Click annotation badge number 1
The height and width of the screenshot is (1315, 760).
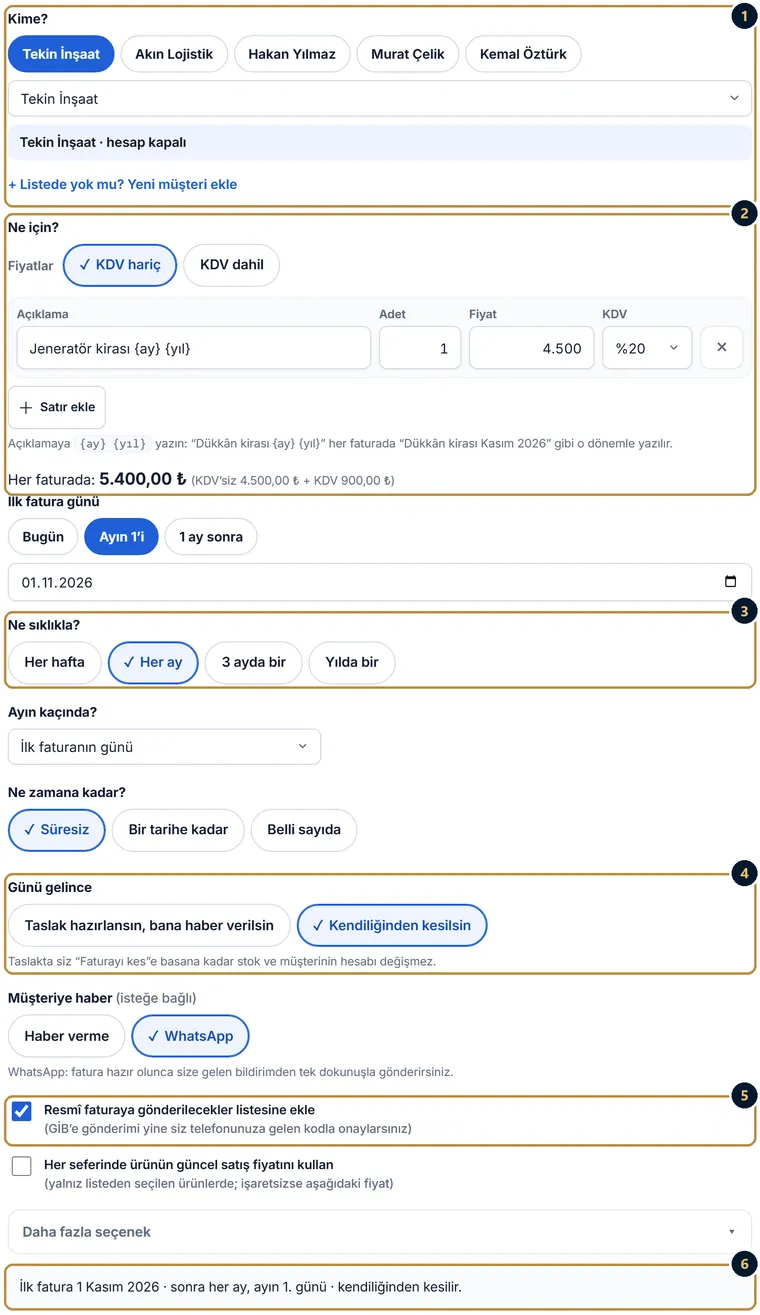742,17
